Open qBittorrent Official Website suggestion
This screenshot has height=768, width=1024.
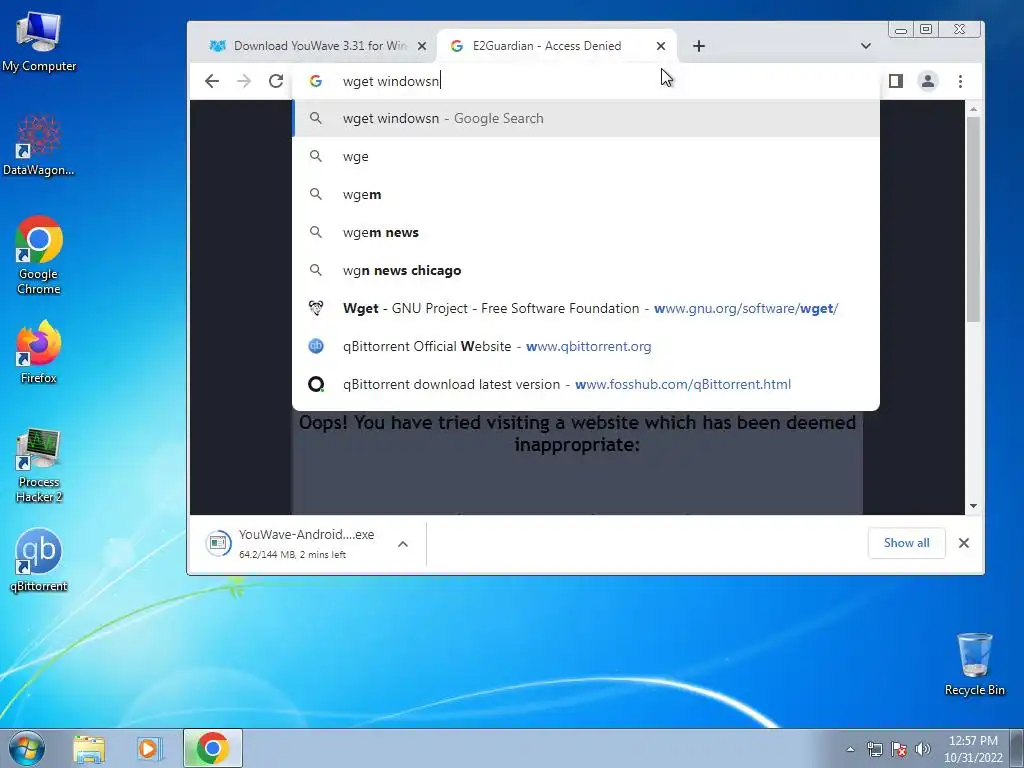point(586,346)
